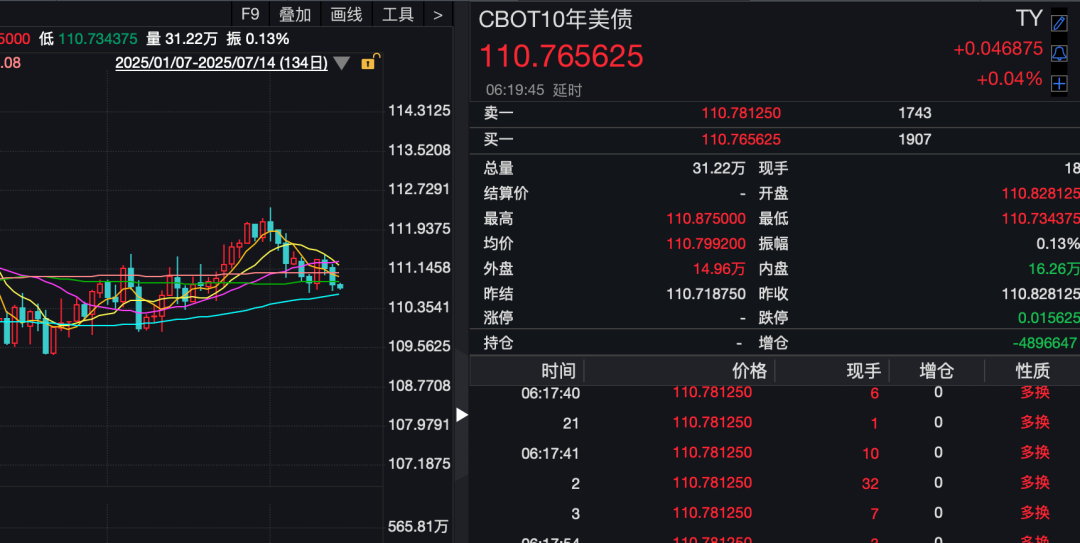
Task: Open the F9 toolbar item
Action: tap(250, 14)
